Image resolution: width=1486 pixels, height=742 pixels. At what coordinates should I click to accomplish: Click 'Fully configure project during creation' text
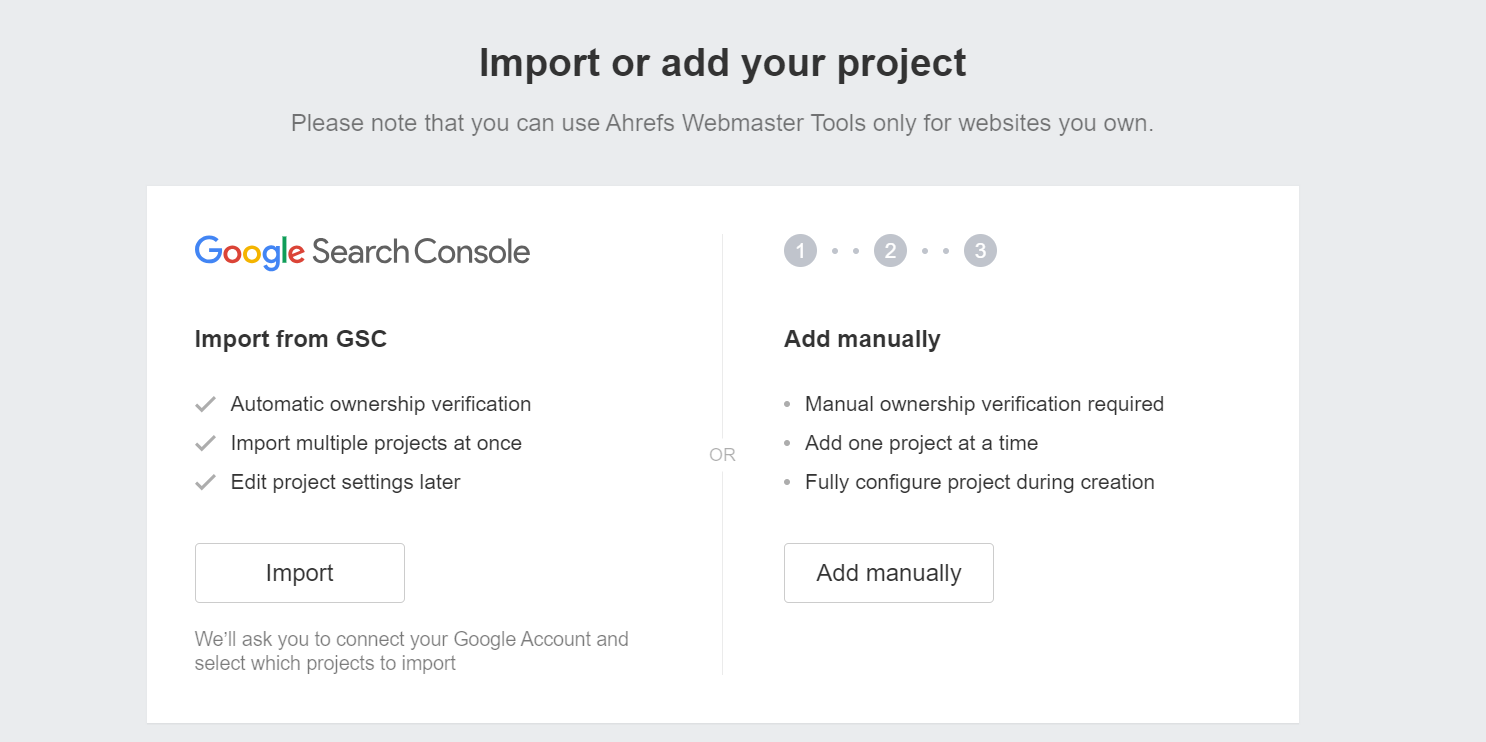pos(979,482)
